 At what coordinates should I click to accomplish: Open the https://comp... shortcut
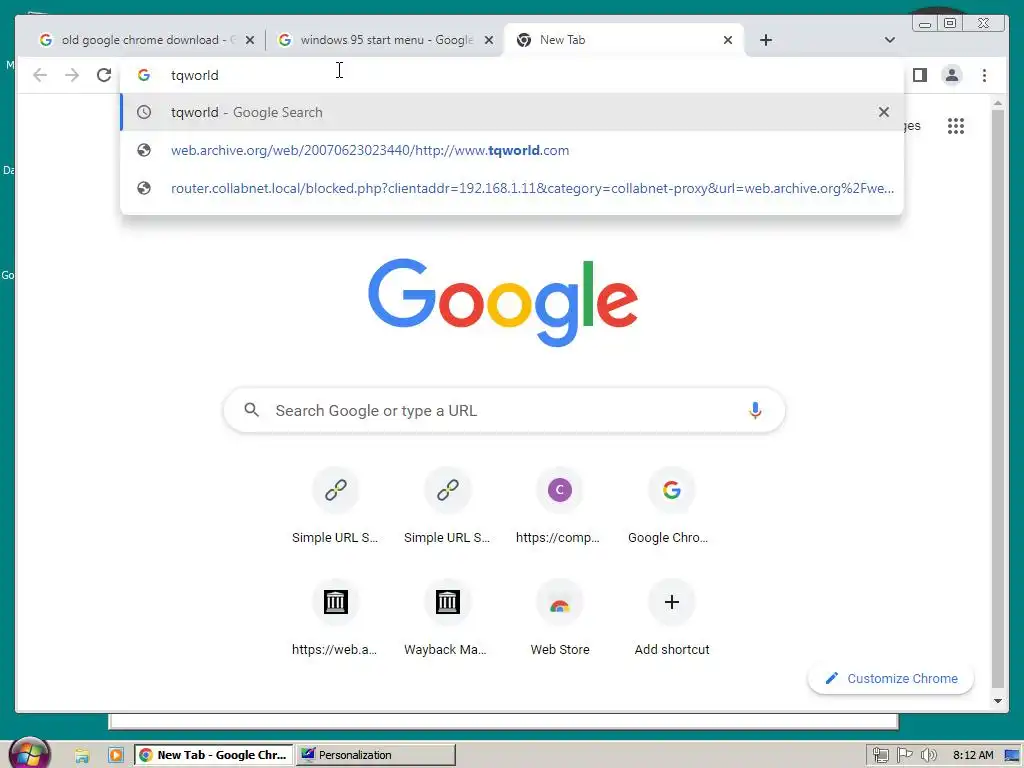click(559, 506)
